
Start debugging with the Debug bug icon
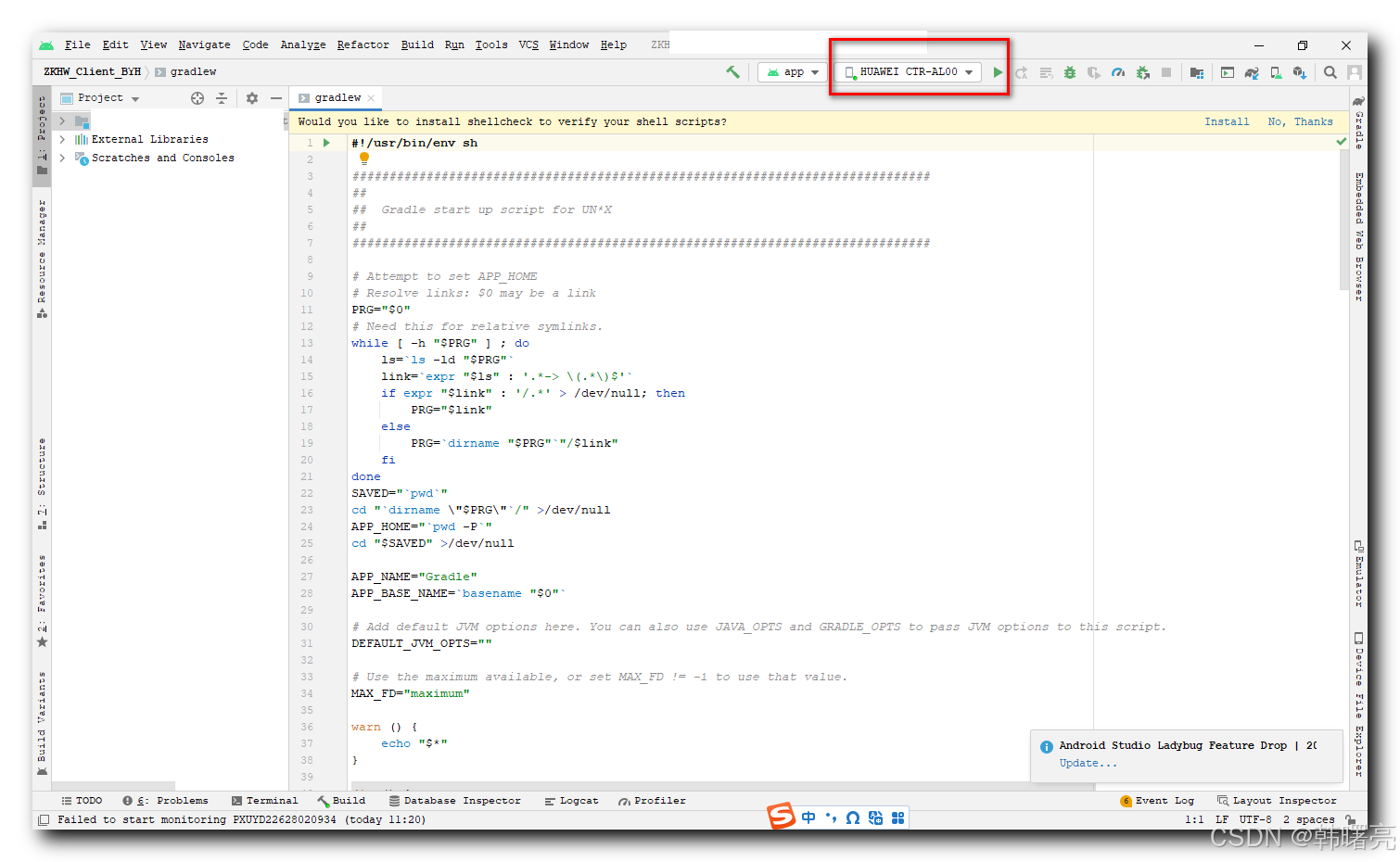coord(1070,72)
